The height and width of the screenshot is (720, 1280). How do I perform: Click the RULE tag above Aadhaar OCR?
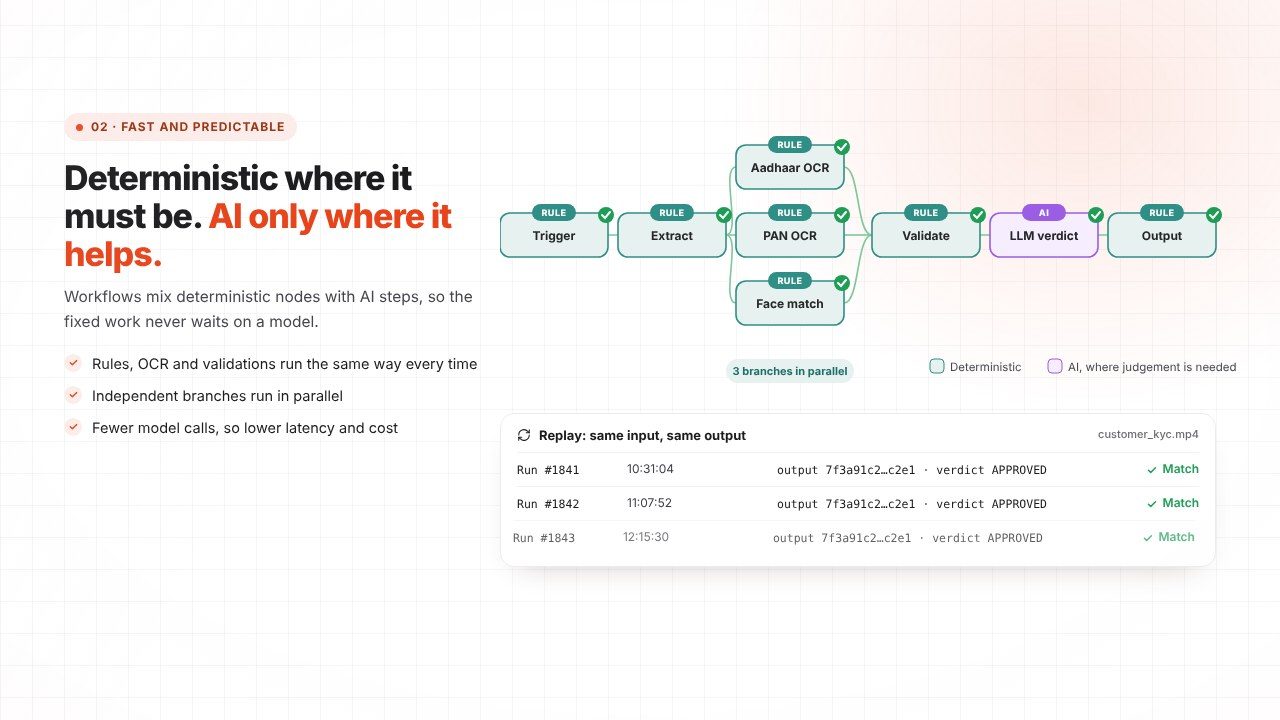(790, 145)
